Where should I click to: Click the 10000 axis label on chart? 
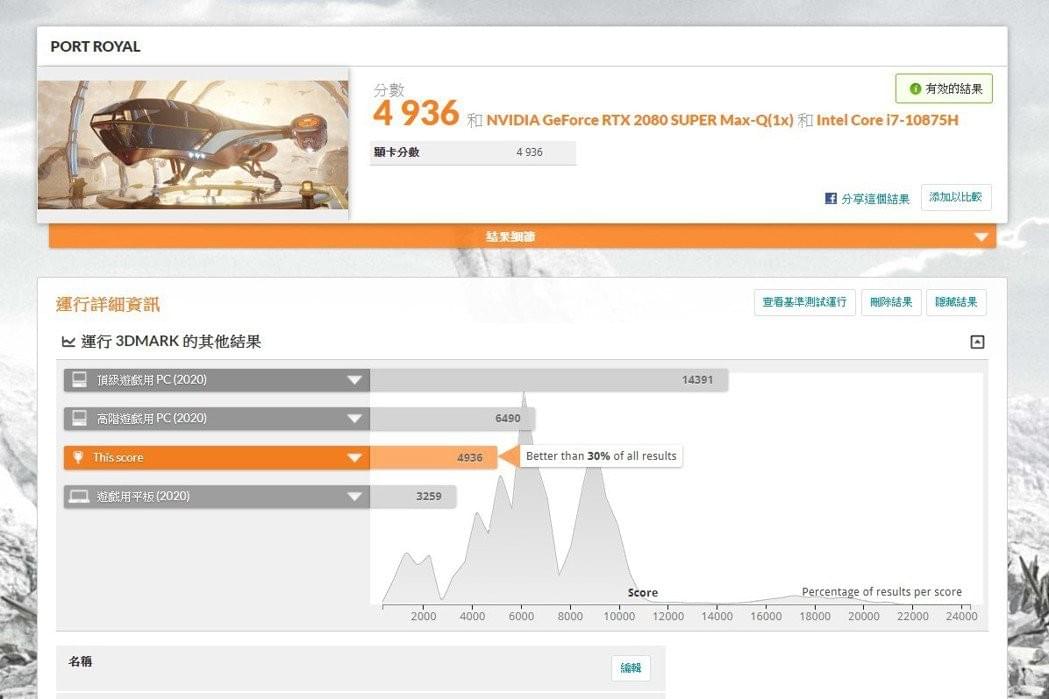[x=619, y=616]
